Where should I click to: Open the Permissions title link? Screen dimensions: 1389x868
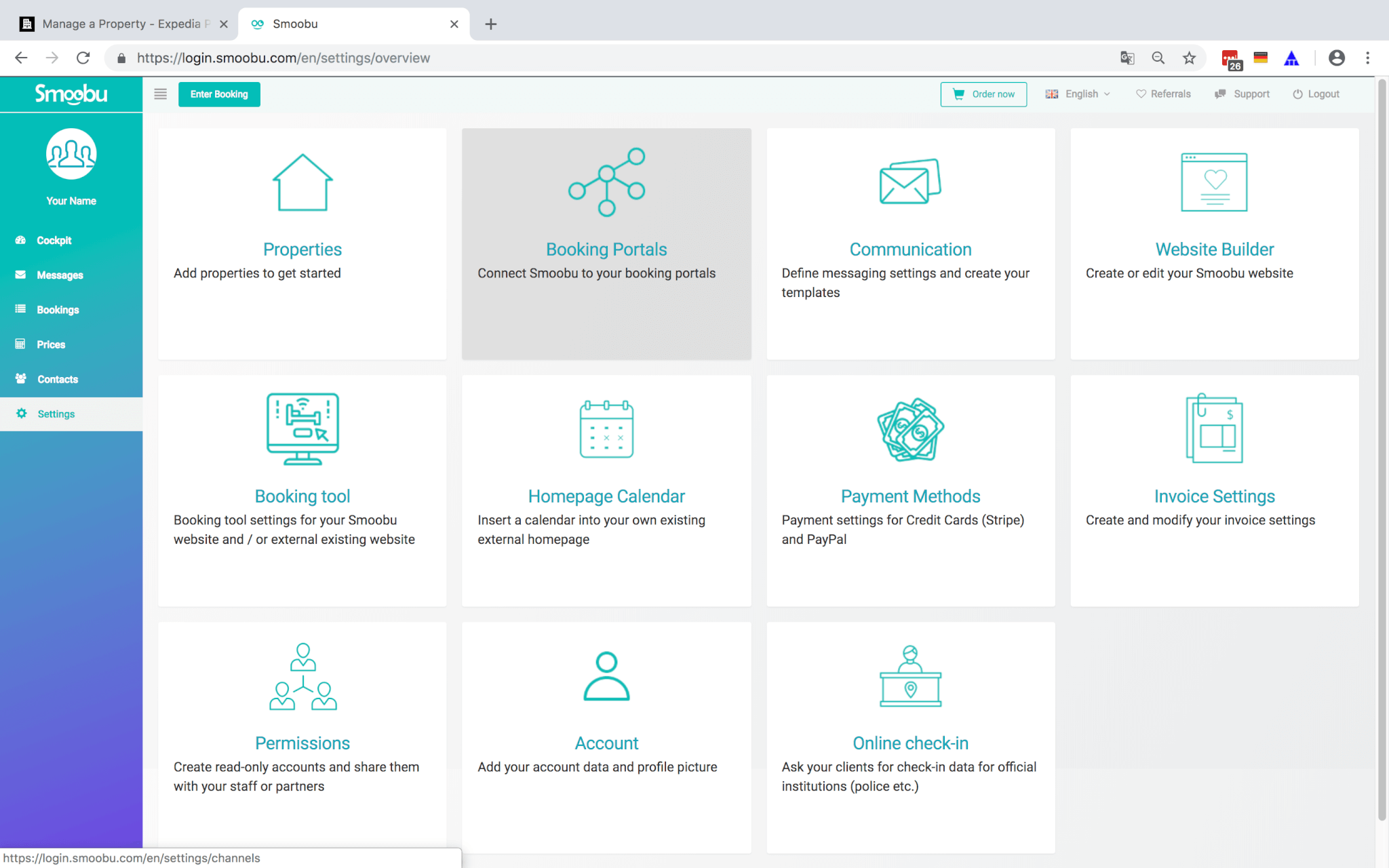click(x=302, y=743)
